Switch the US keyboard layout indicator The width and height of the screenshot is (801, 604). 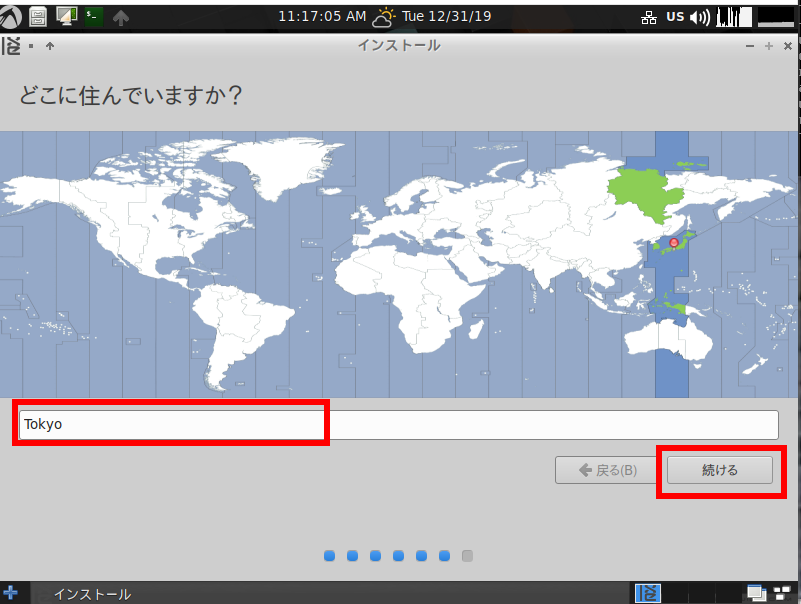pyautogui.click(x=675, y=17)
